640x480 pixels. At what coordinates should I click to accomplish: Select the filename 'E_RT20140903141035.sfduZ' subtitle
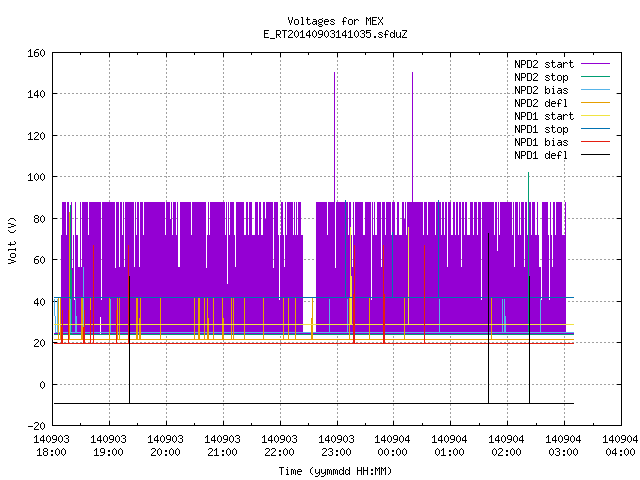click(x=335, y=34)
